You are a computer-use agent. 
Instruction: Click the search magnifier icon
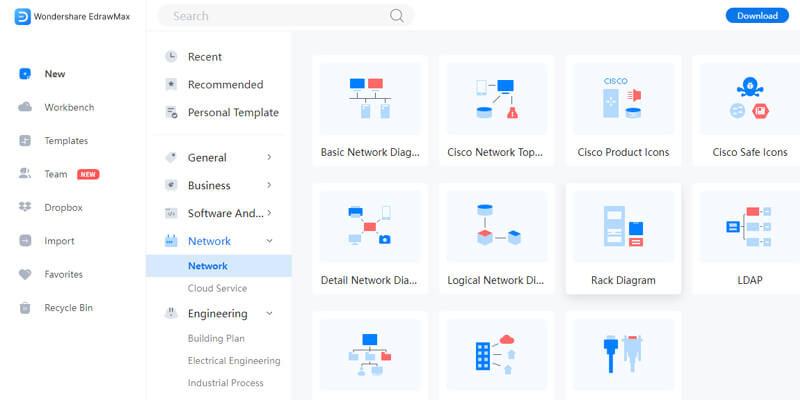coord(396,16)
